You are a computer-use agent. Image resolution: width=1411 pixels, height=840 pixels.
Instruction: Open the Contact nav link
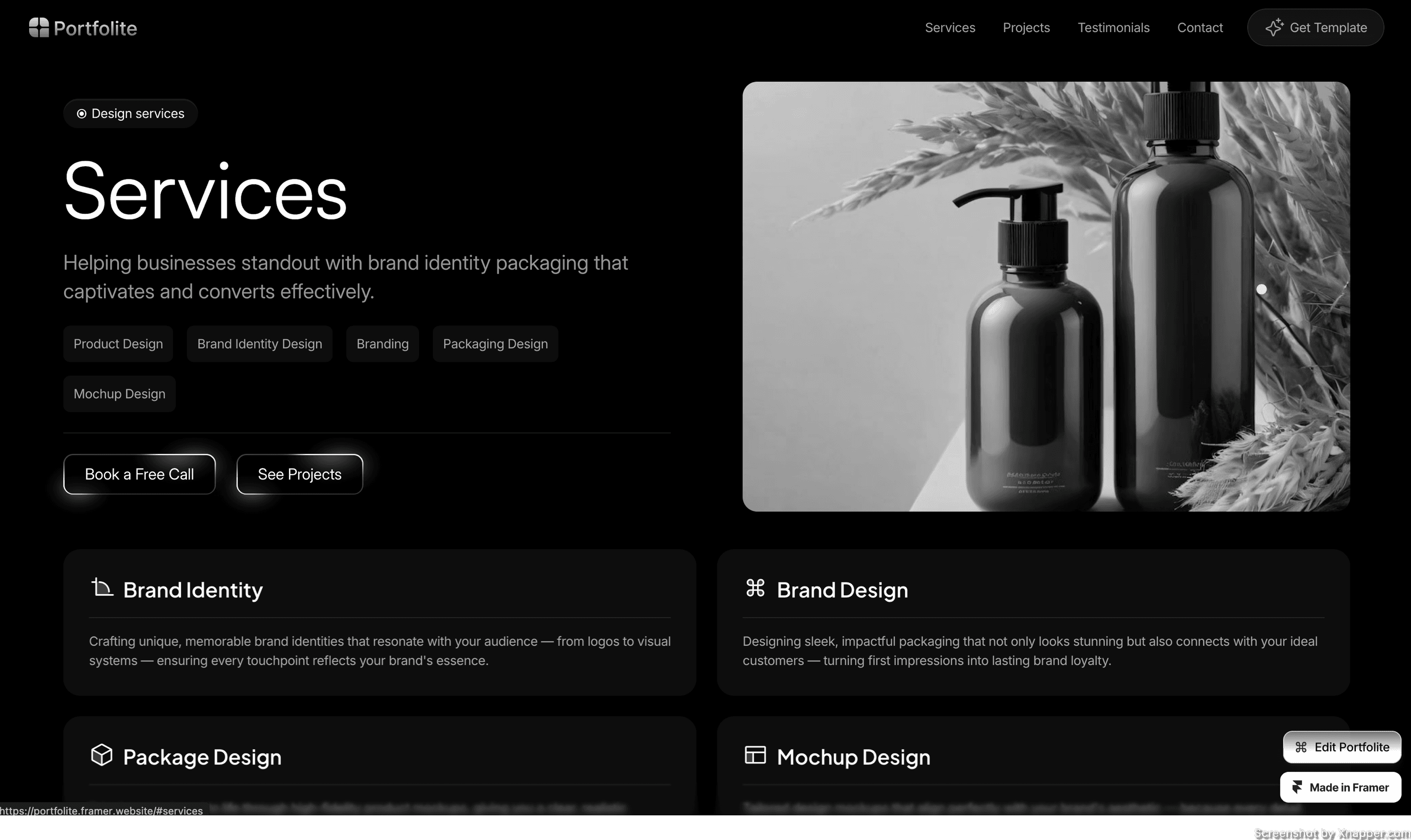coord(1200,28)
